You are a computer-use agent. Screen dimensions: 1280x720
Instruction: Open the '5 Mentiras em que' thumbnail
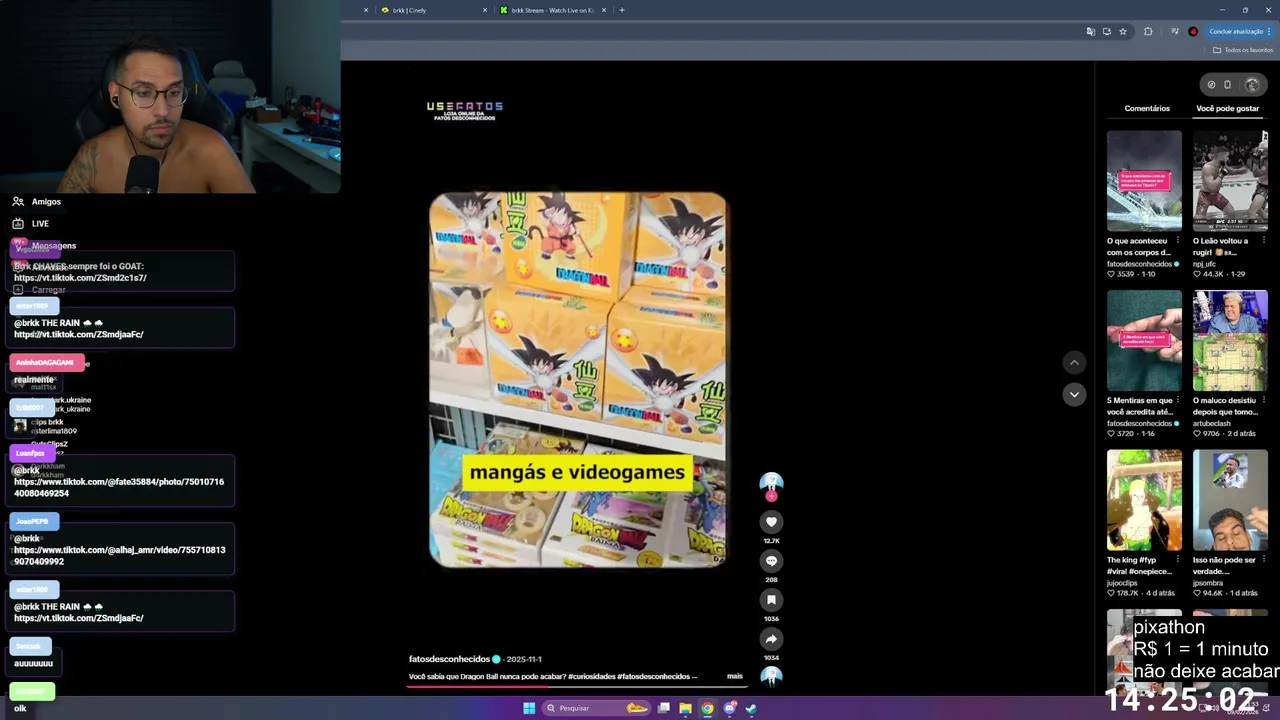(x=1144, y=341)
